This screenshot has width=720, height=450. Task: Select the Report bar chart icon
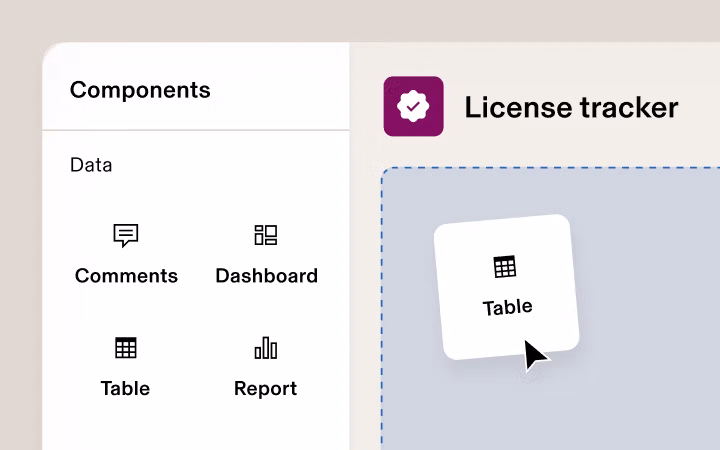(266, 348)
